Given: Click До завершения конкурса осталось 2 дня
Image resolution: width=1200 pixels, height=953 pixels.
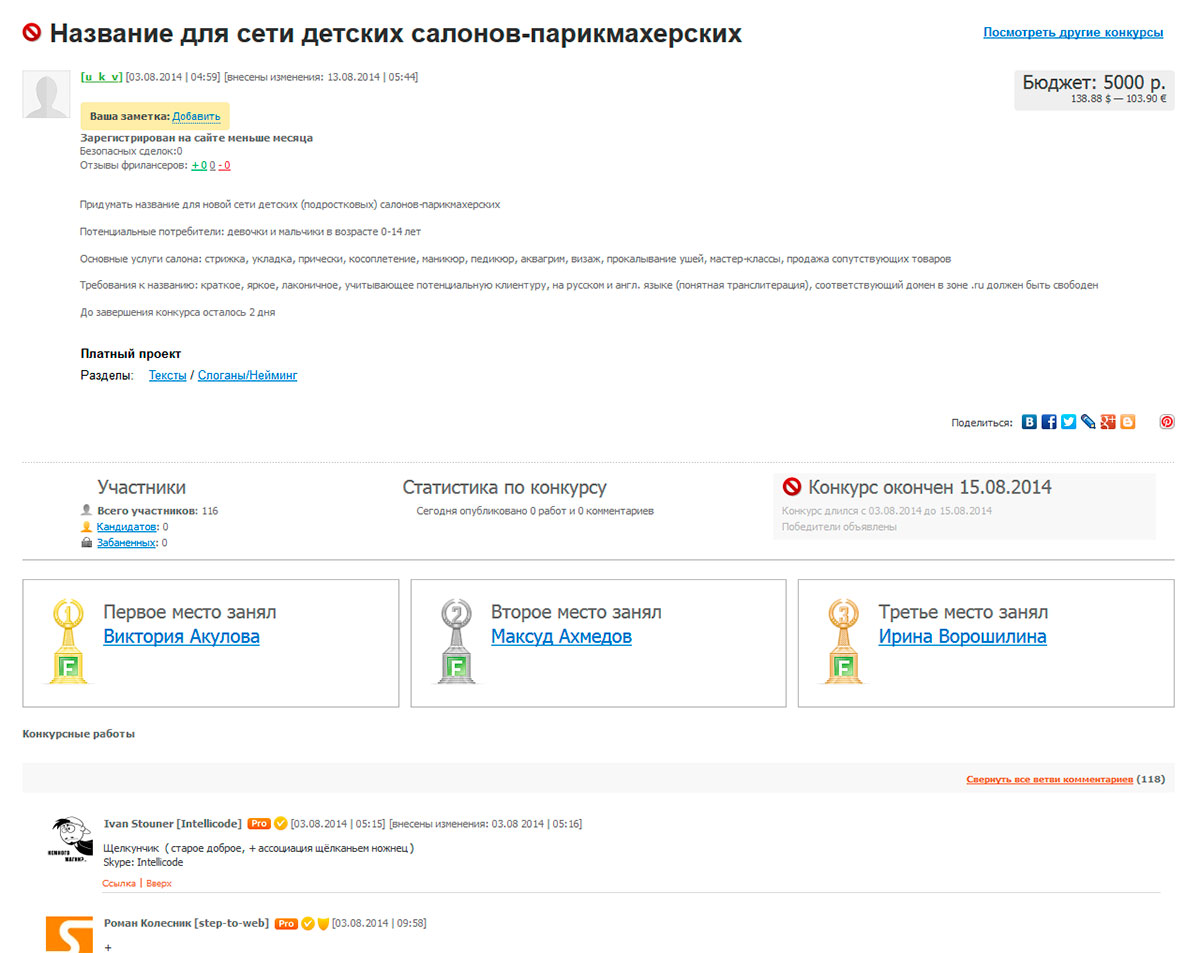Looking at the screenshot, I should tap(178, 312).
